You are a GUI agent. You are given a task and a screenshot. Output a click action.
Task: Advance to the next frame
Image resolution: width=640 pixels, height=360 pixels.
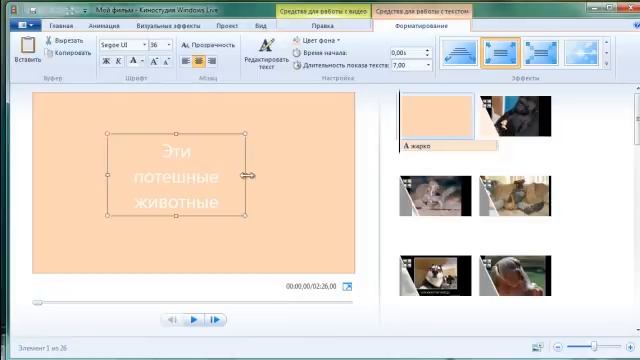(215, 320)
